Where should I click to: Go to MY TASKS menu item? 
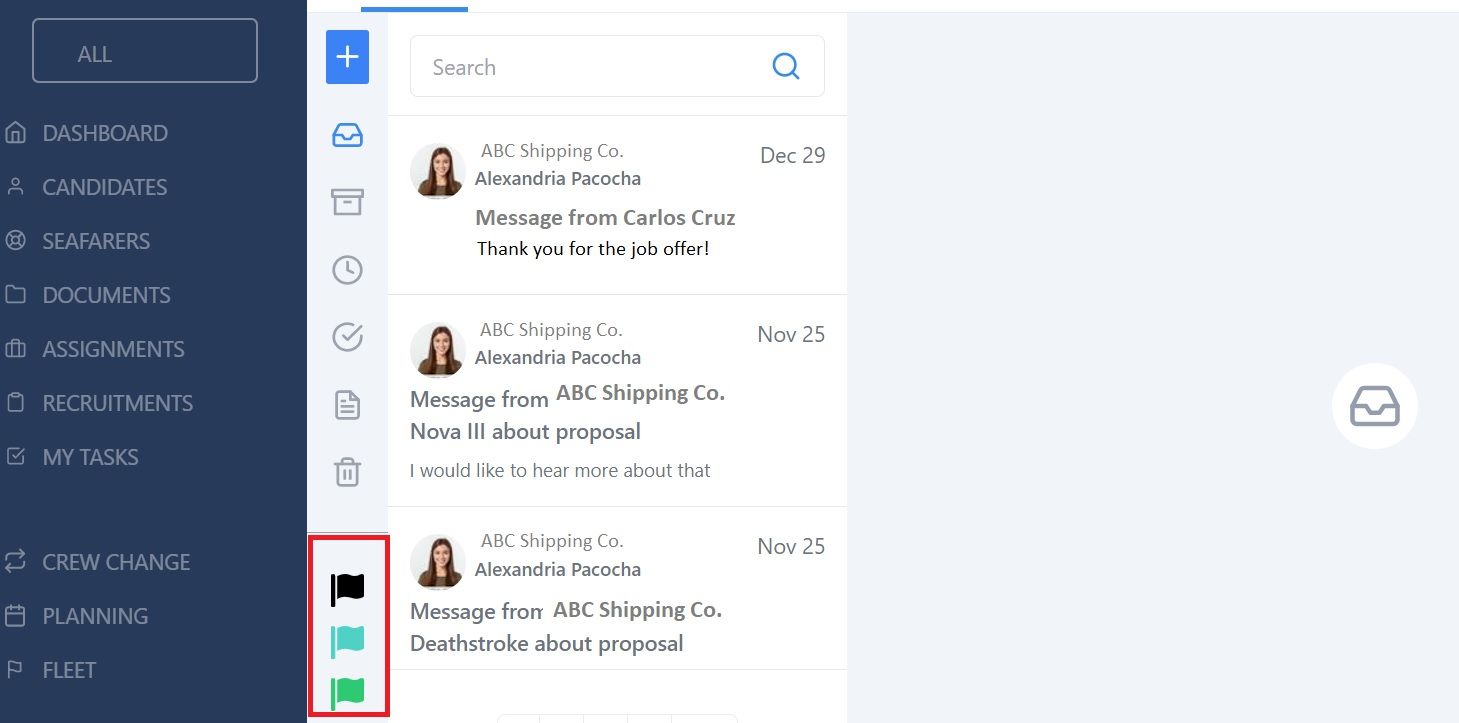[x=91, y=457]
